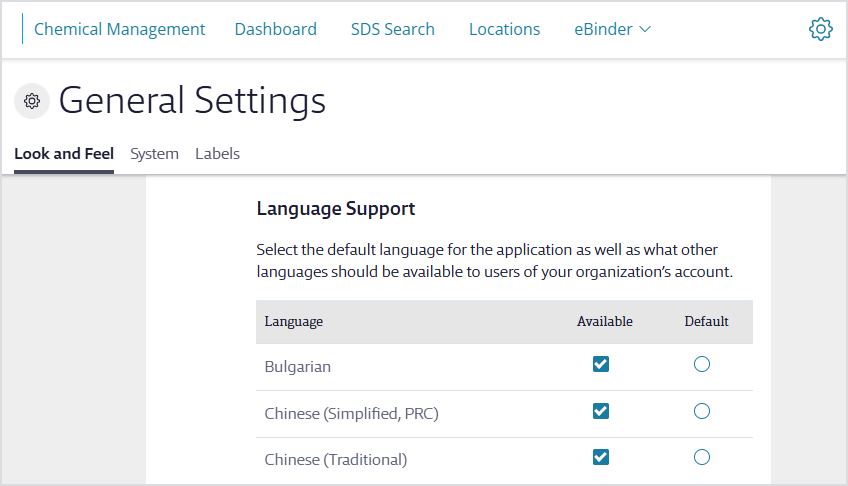Uncheck Bulgarian availability checkbox

(601, 364)
